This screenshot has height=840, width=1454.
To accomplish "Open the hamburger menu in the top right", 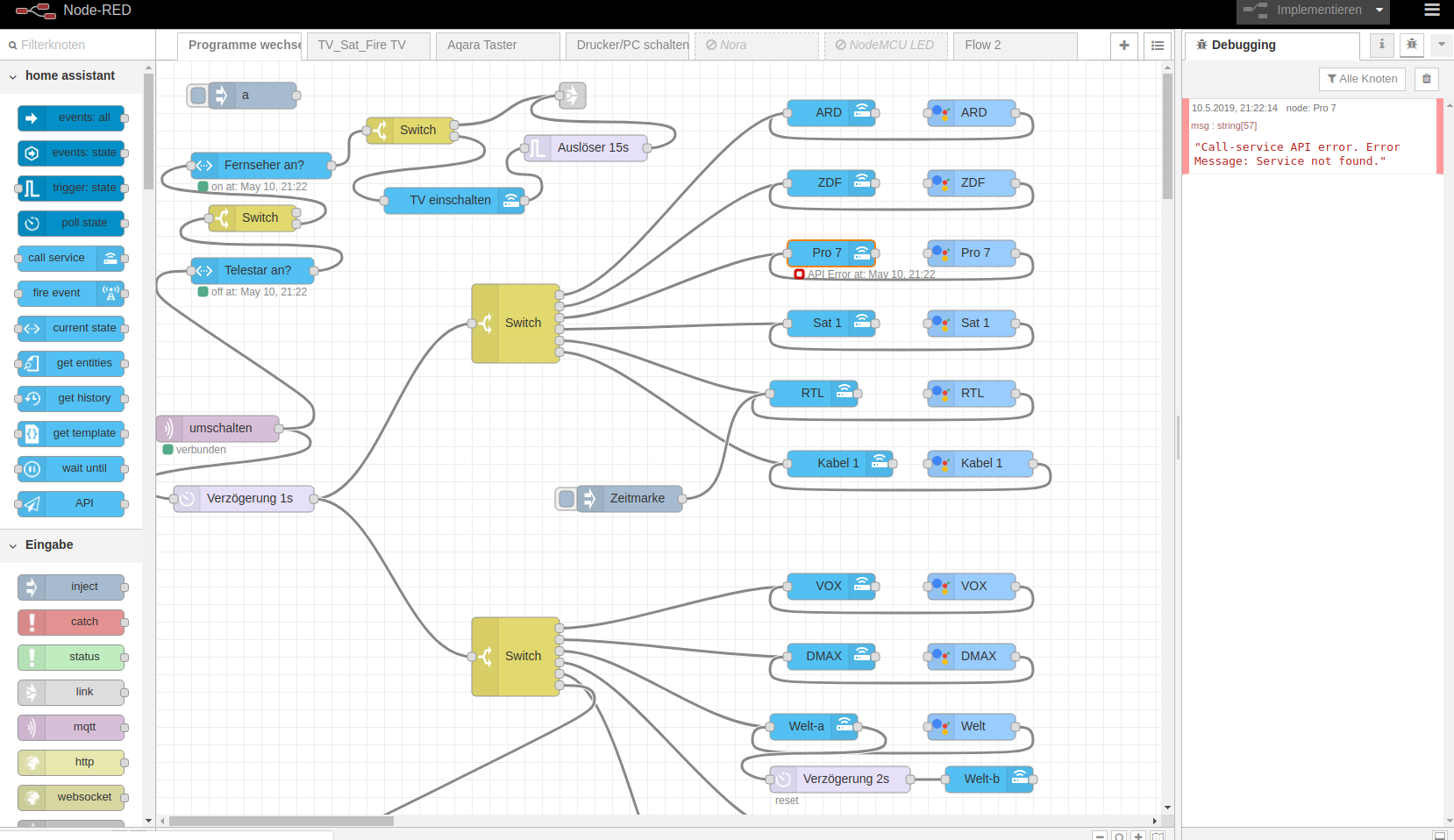I will coord(1431,11).
